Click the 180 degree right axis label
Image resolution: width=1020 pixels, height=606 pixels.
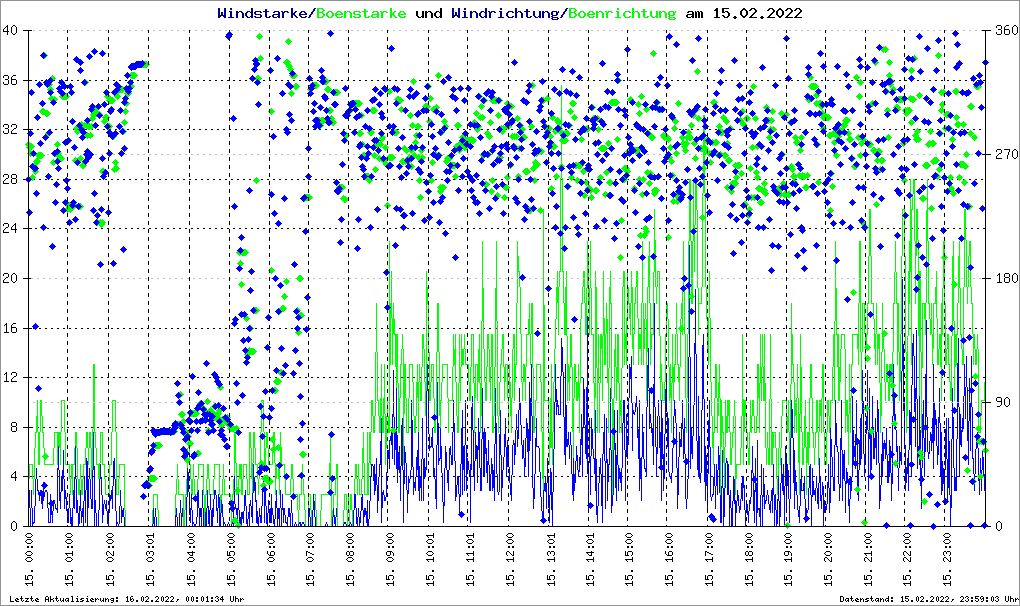[1004, 278]
